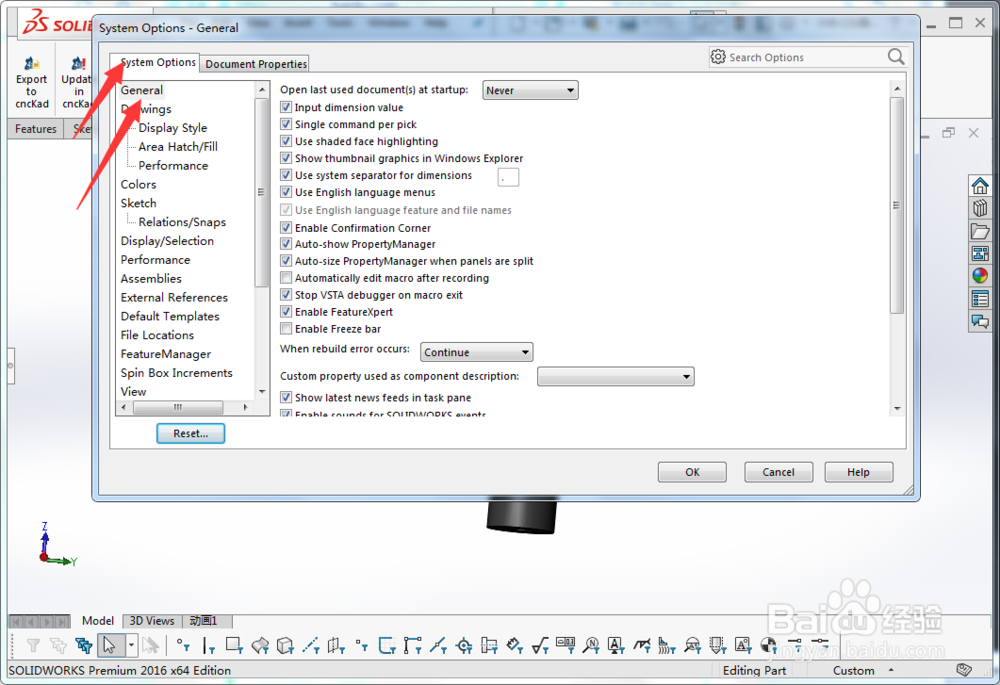Screen dimensions: 1000x685
Task: Check the Enable Freeze bar option
Action: click(286, 329)
